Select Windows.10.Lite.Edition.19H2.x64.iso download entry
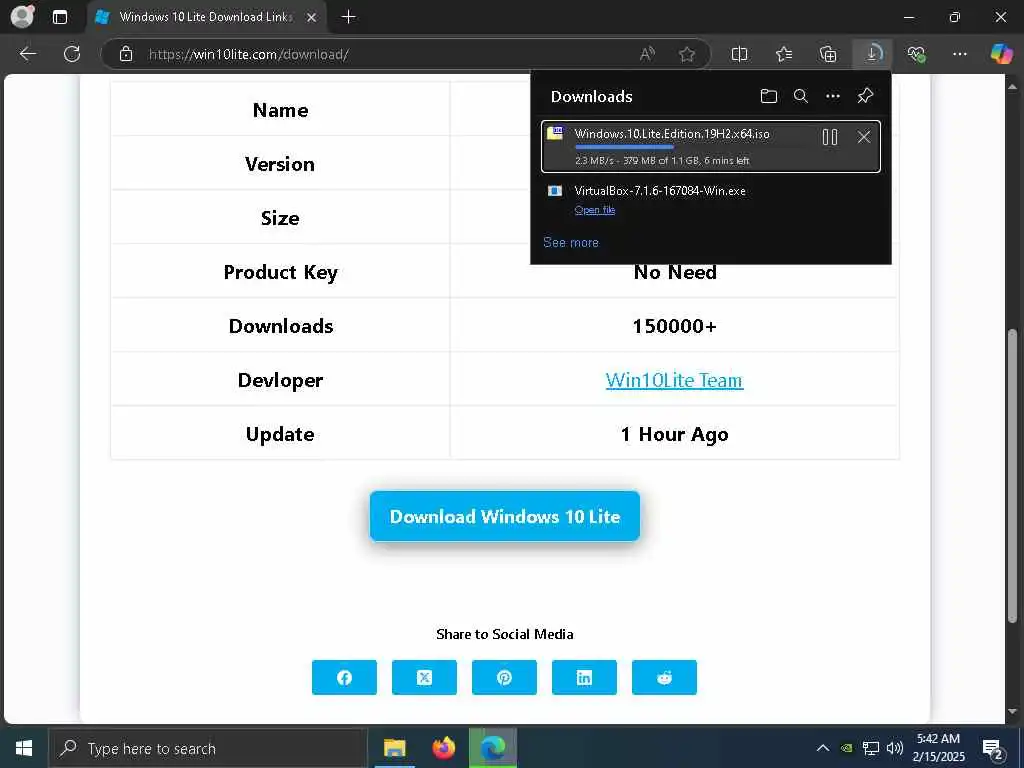The image size is (1024, 768). (x=711, y=146)
